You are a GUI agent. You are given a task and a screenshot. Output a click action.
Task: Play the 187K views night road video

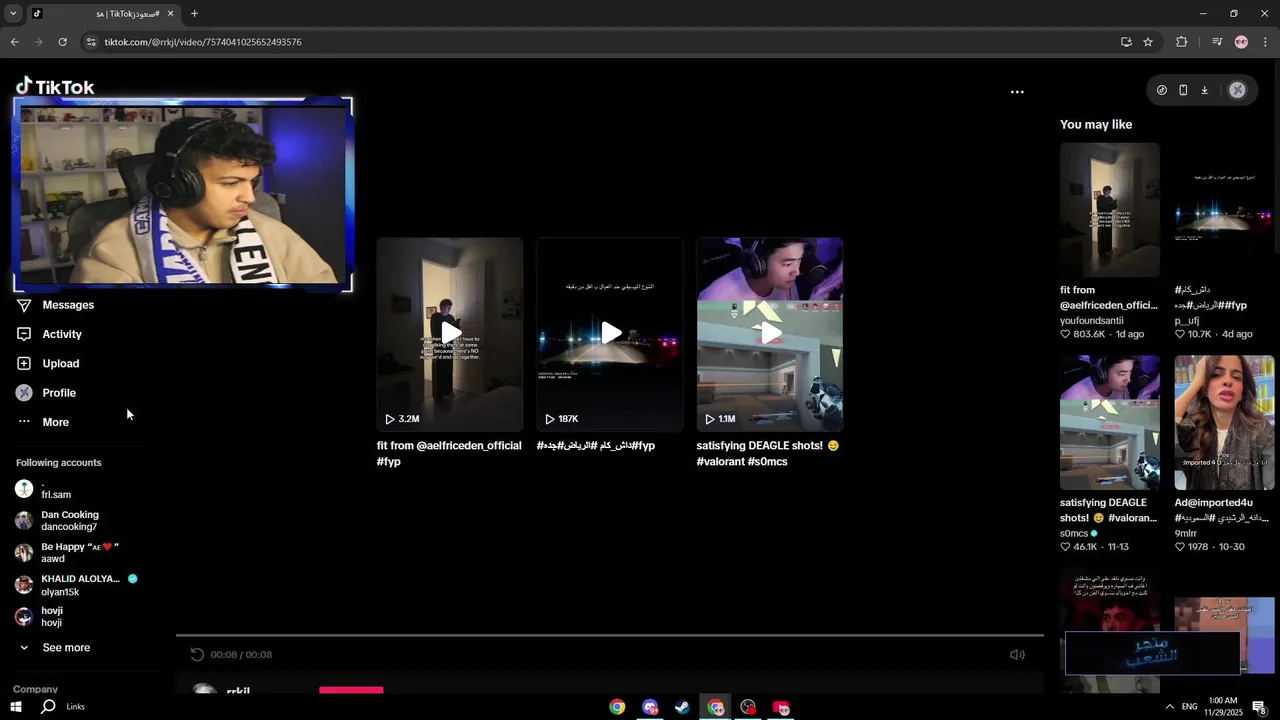610,334
